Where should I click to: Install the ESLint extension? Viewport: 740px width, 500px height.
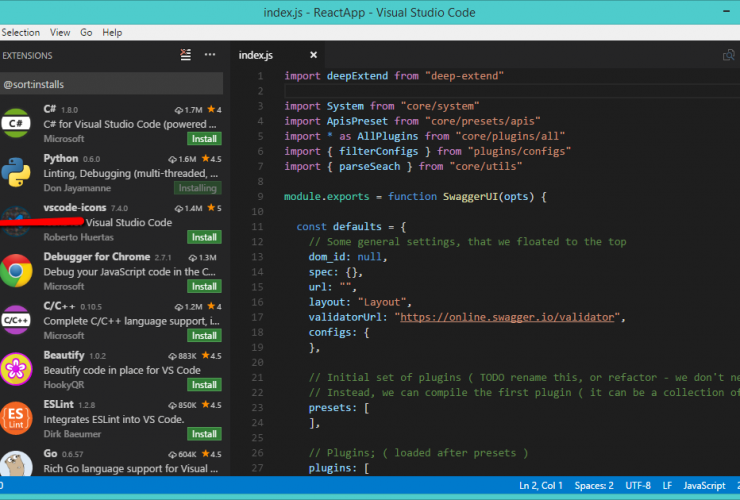pos(204,434)
